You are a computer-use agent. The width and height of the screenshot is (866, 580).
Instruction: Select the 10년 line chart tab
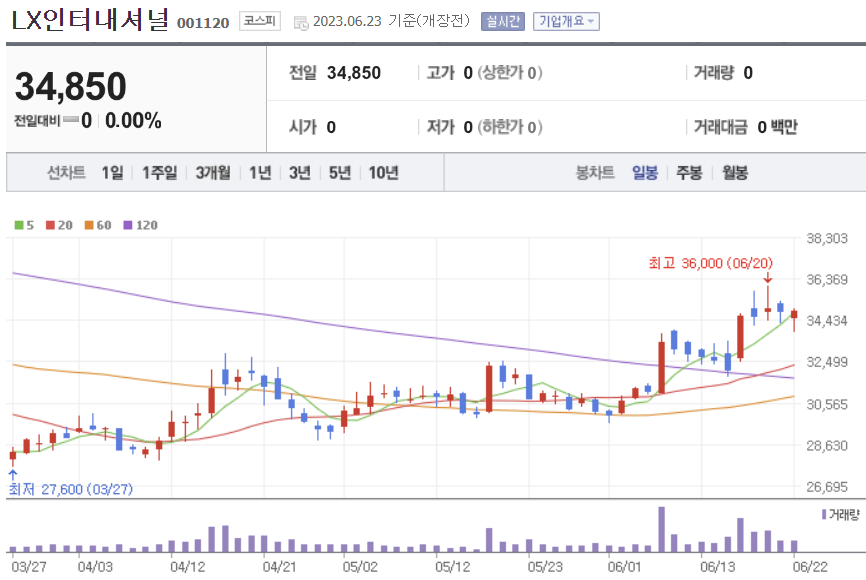[383, 173]
